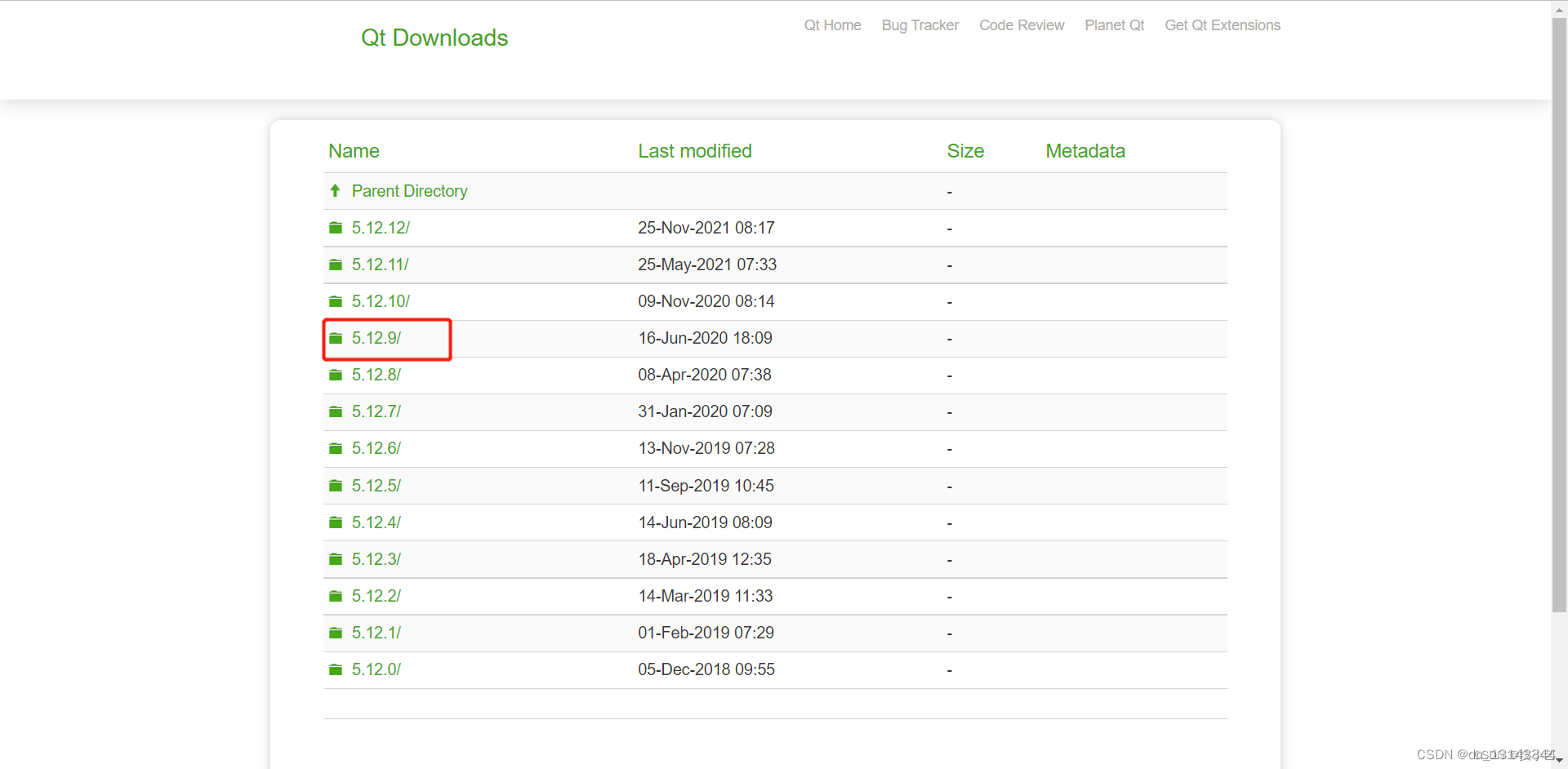The image size is (1568, 769).
Task: Click the folder icon beside 5.12.9/
Action: [x=336, y=338]
